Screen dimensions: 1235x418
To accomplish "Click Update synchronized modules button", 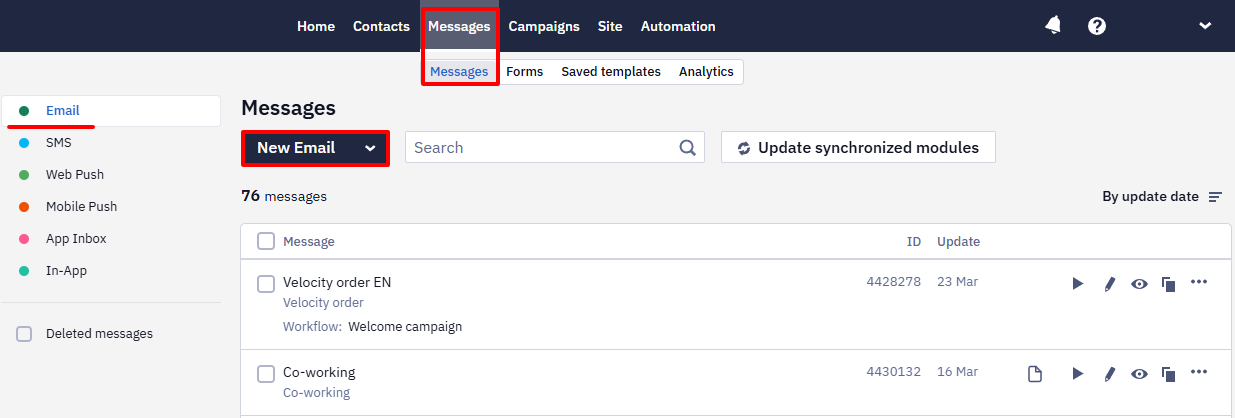I will (858, 148).
